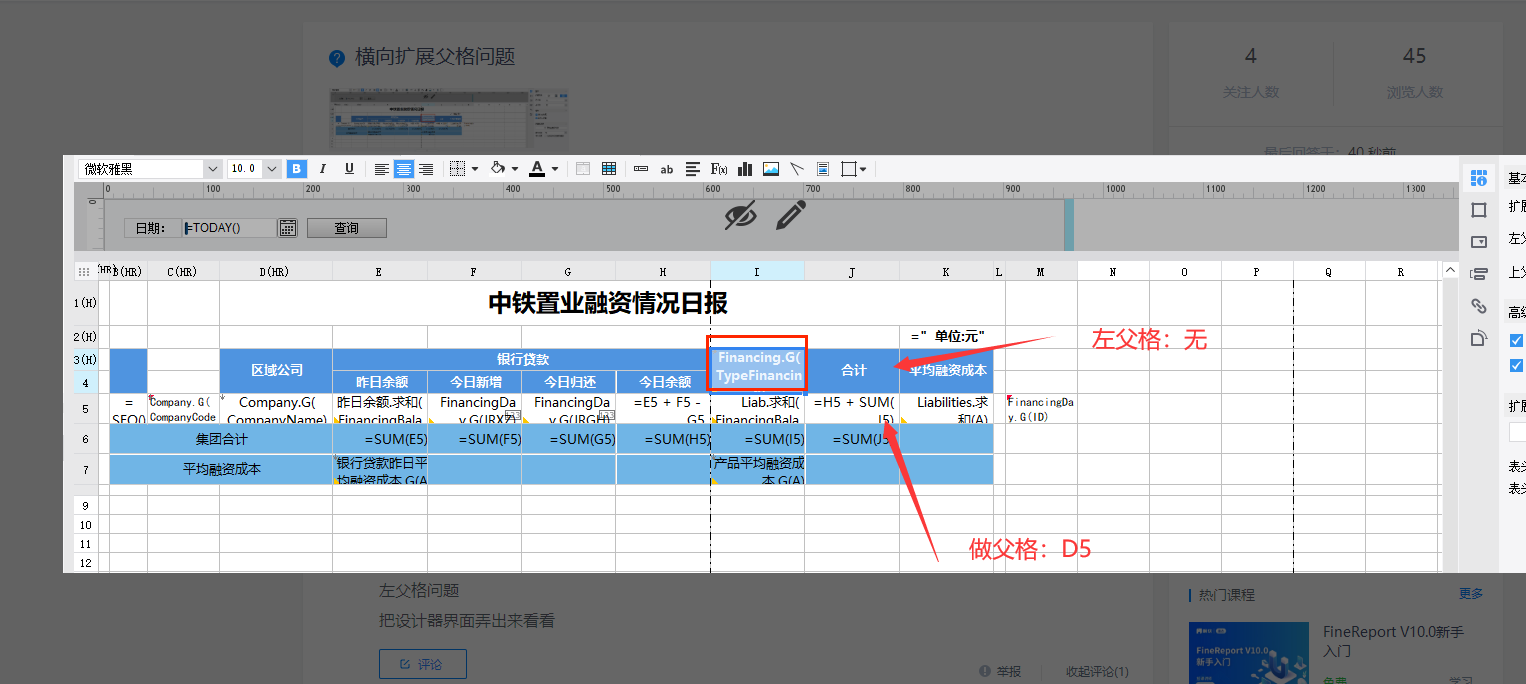The width and height of the screenshot is (1526, 684).
Task: Hide the parameter panel with the eye icon
Action: (740, 215)
